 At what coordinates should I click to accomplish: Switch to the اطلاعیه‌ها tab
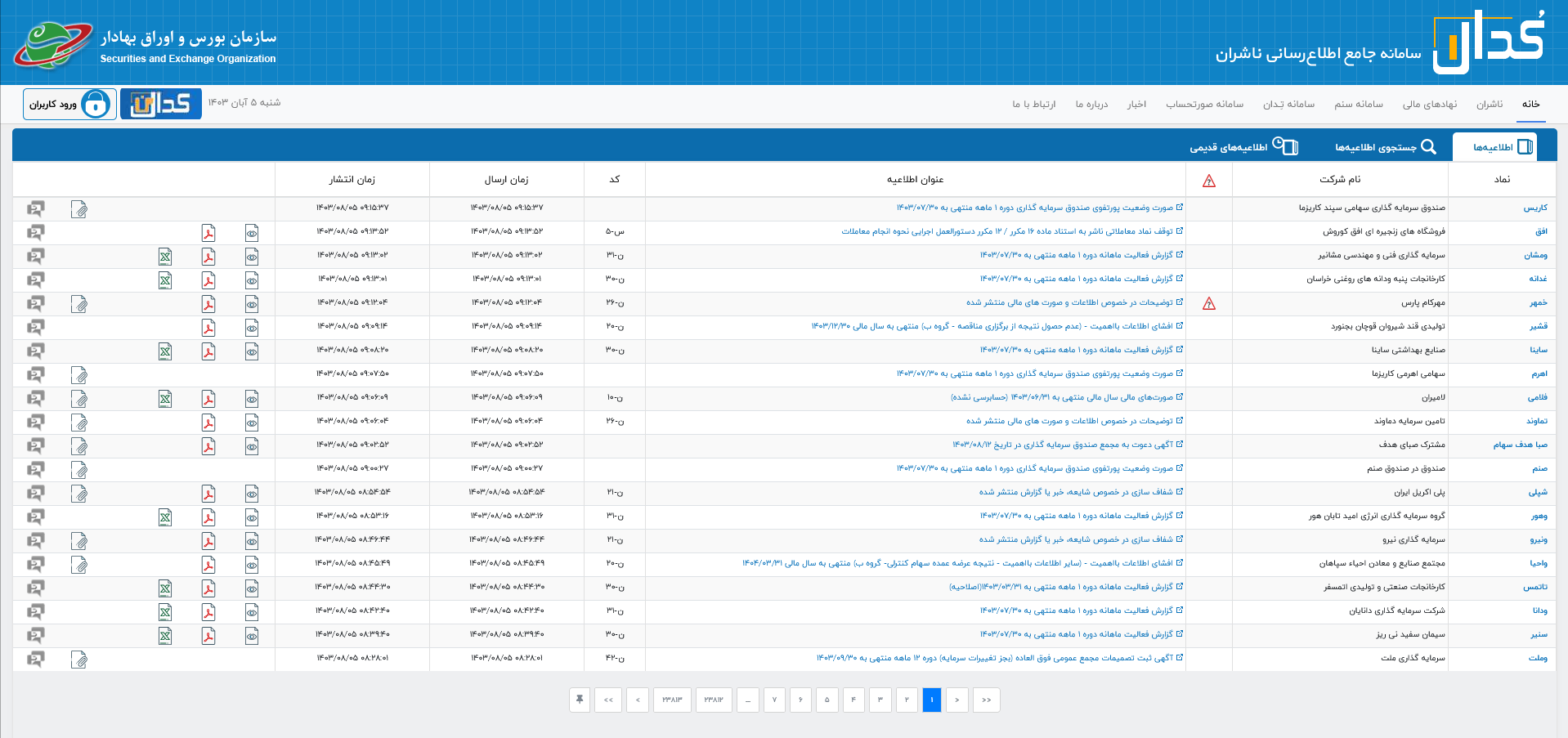tap(1494, 147)
